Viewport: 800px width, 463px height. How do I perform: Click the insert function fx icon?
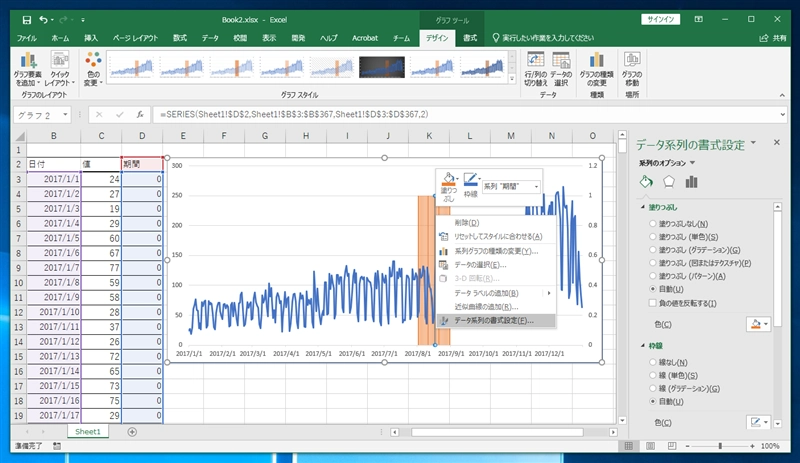pos(140,115)
